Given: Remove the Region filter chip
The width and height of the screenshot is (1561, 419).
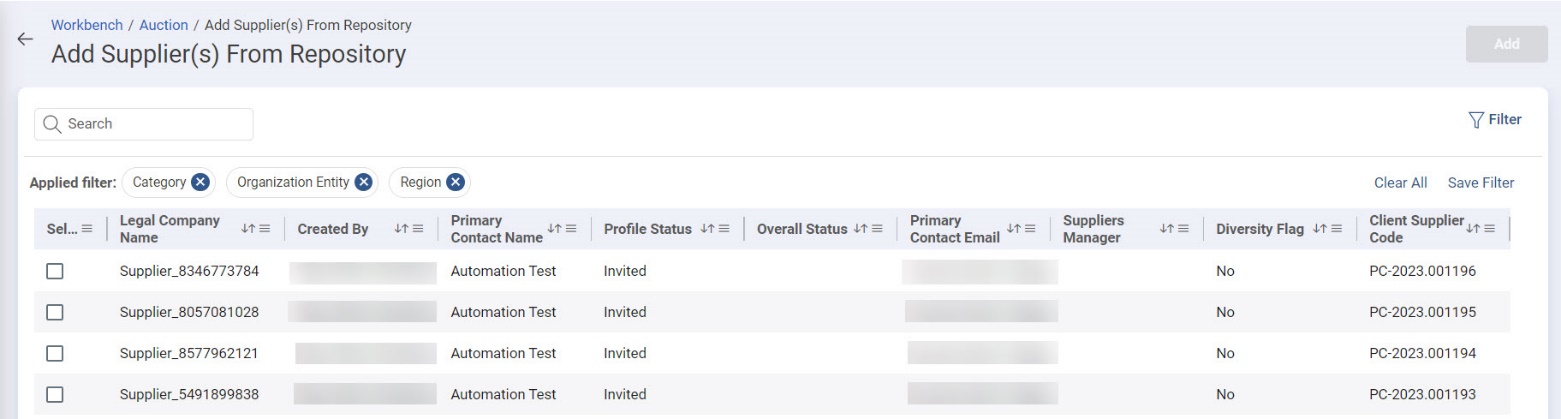Looking at the screenshot, I should (x=456, y=182).
